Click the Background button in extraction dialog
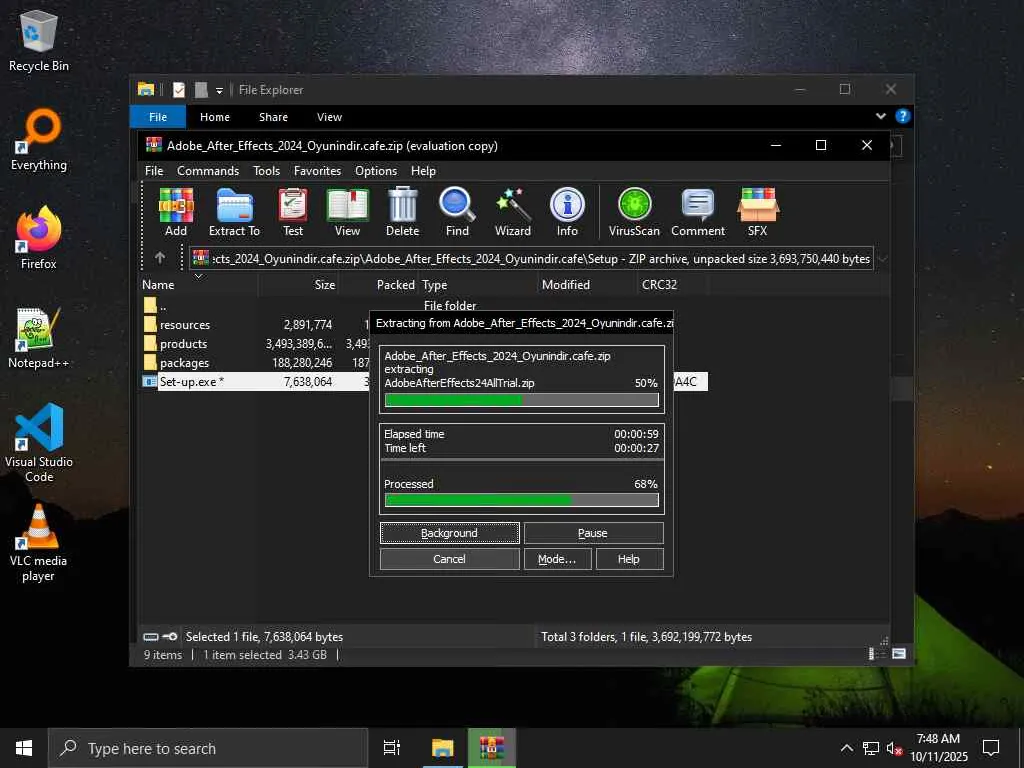 click(x=449, y=533)
